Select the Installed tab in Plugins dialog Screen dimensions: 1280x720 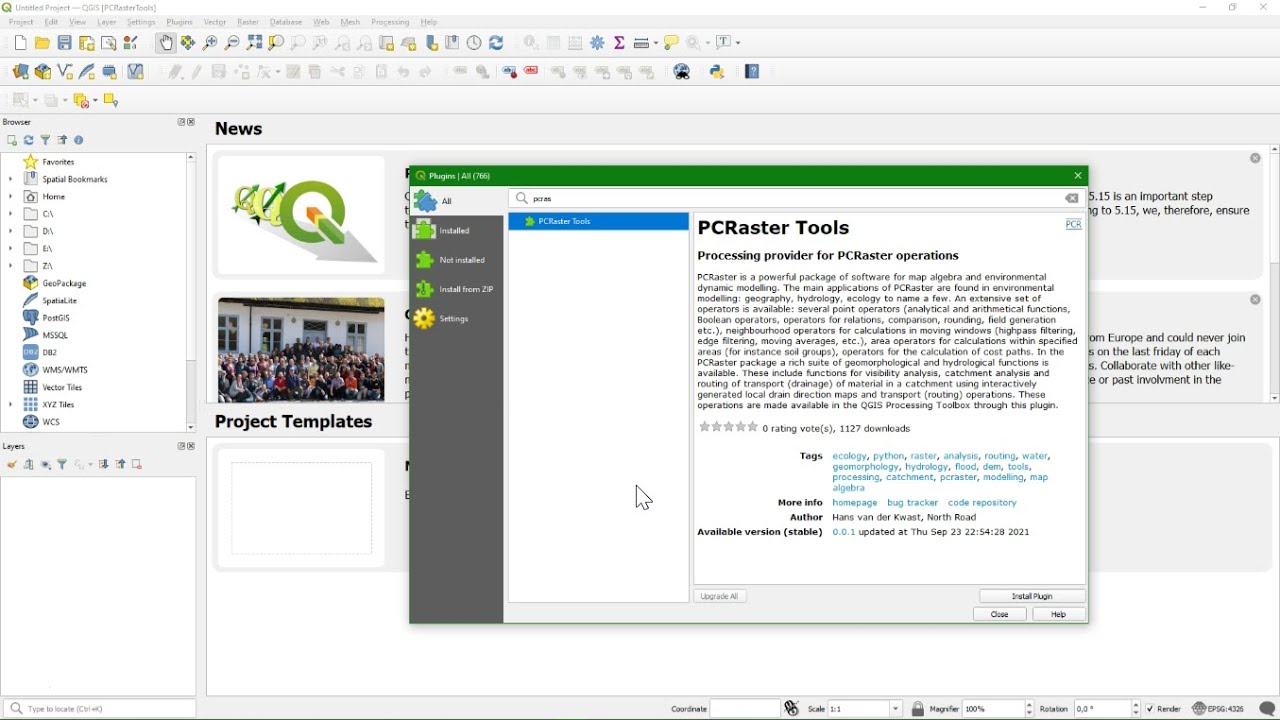pyautogui.click(x=456, y=230)
